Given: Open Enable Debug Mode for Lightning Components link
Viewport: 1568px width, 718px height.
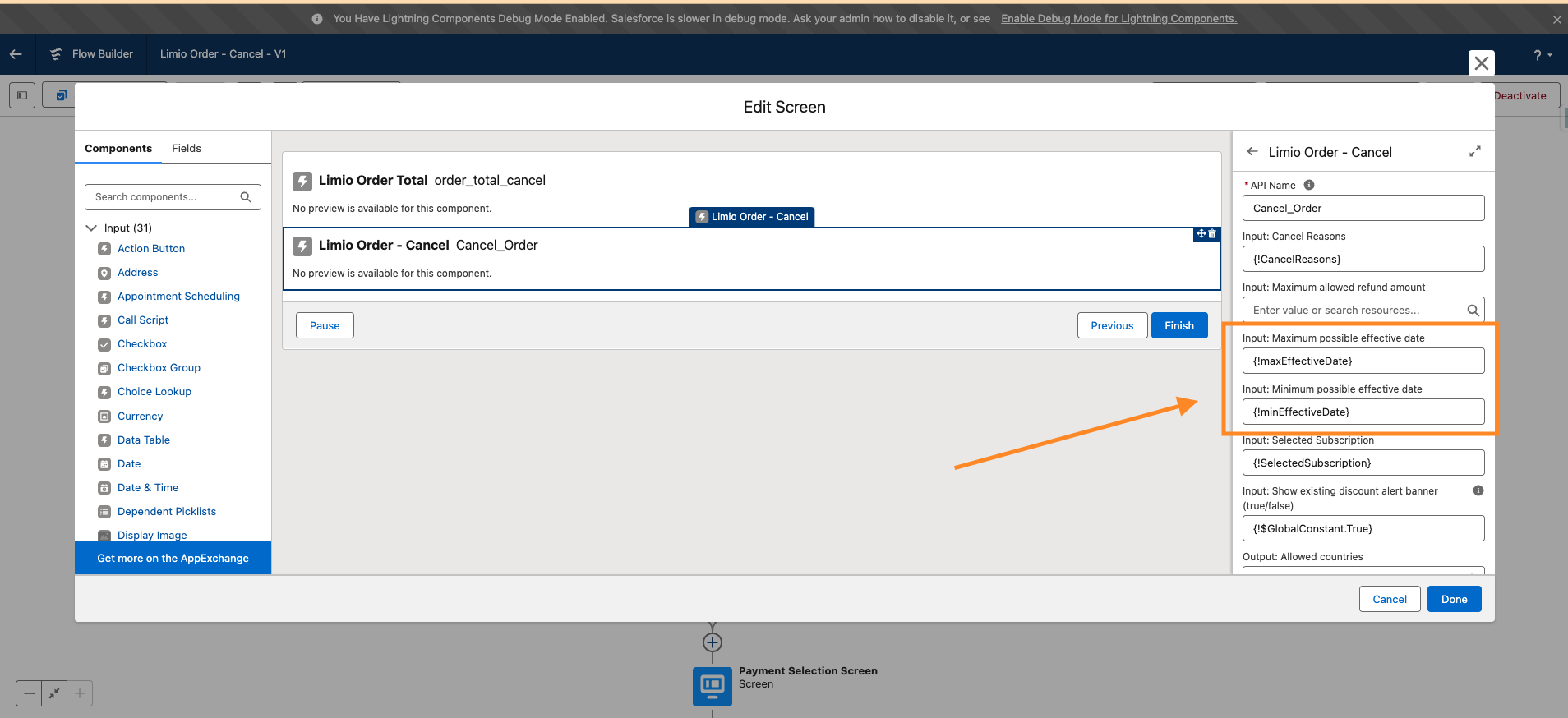Looking at the screenshot, I should (1118, 19).
